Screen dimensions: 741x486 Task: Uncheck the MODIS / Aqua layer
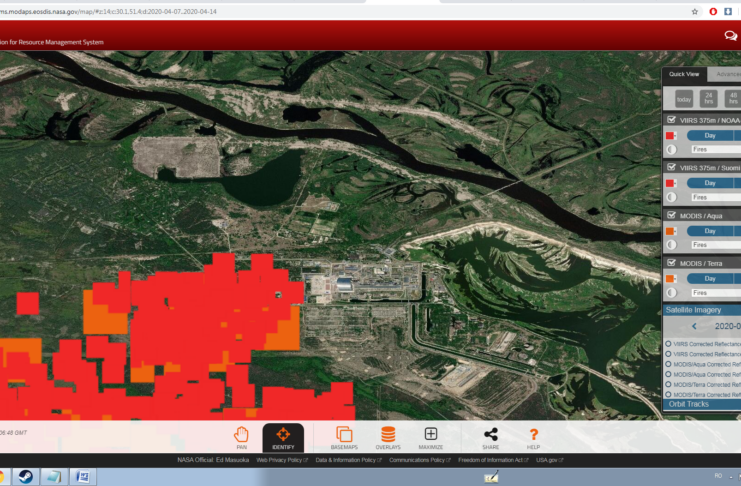pos(671,216)
